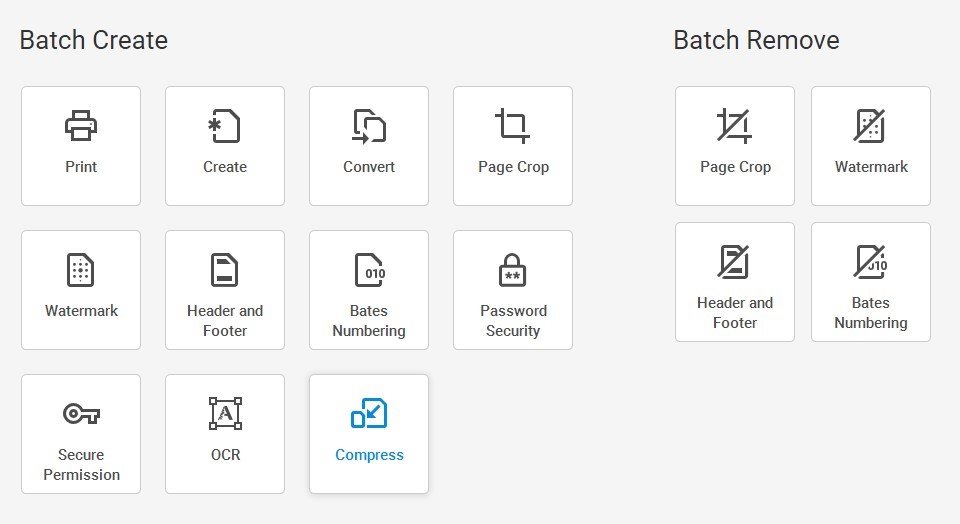The image size is (960, 524).
Task: Click the OCR text recognition icon
Action: [x=225, y=414]
